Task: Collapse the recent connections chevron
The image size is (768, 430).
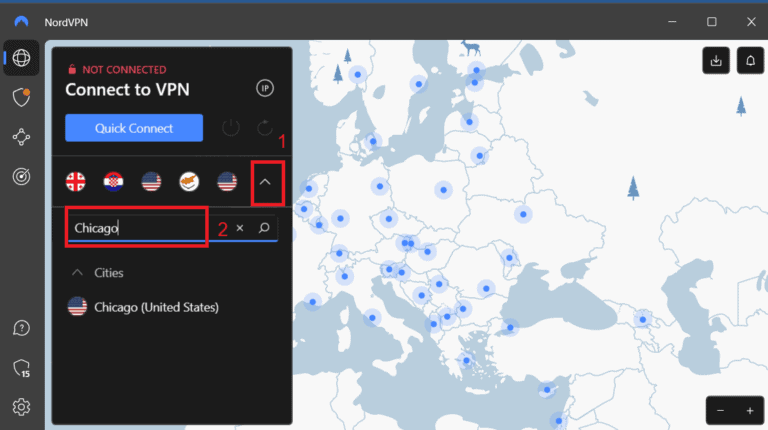Action: pos(265,182)
